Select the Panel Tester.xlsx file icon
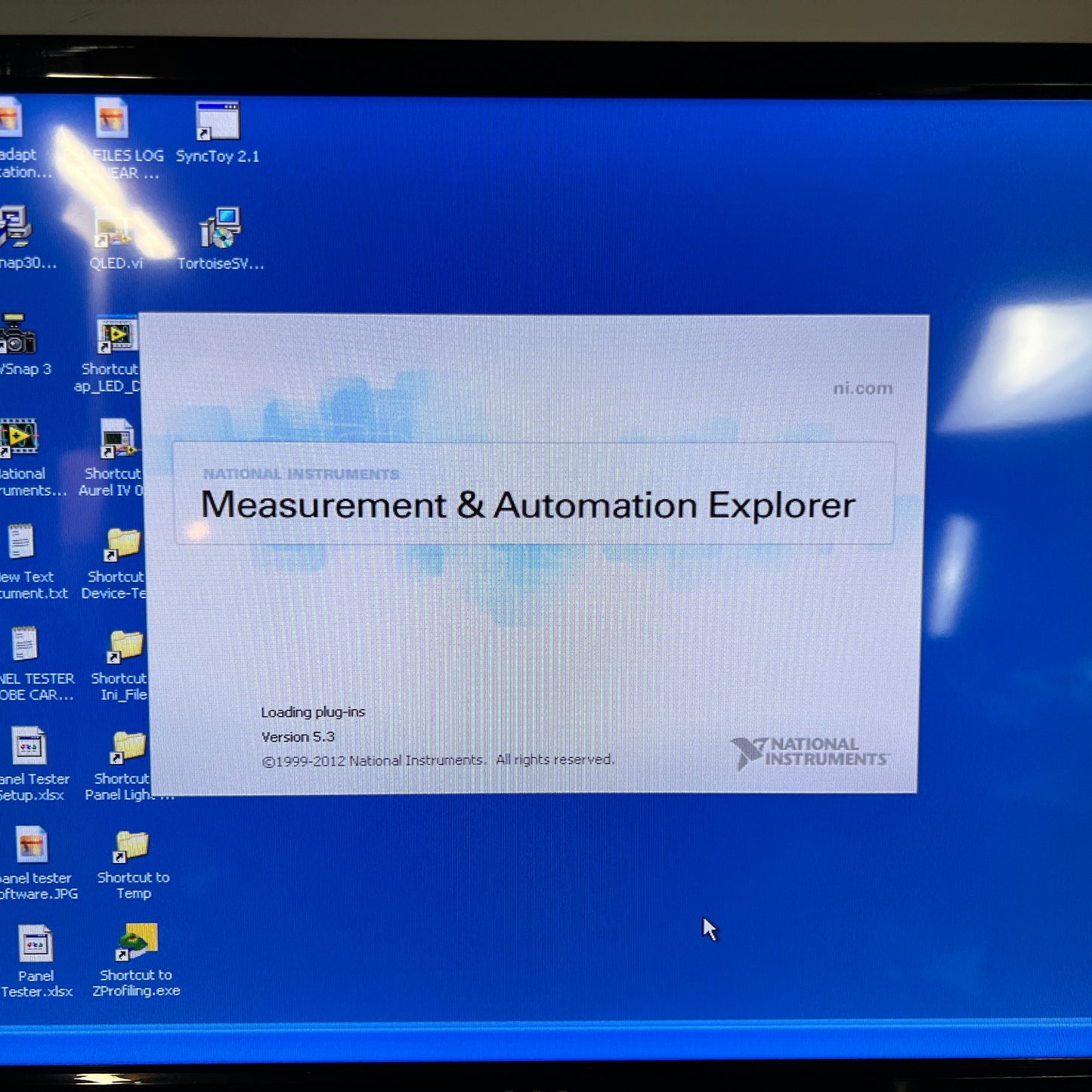Image resolution: width=1092 pixels, height=1092 pixels. pyautogui.click(x=36, y=944)
